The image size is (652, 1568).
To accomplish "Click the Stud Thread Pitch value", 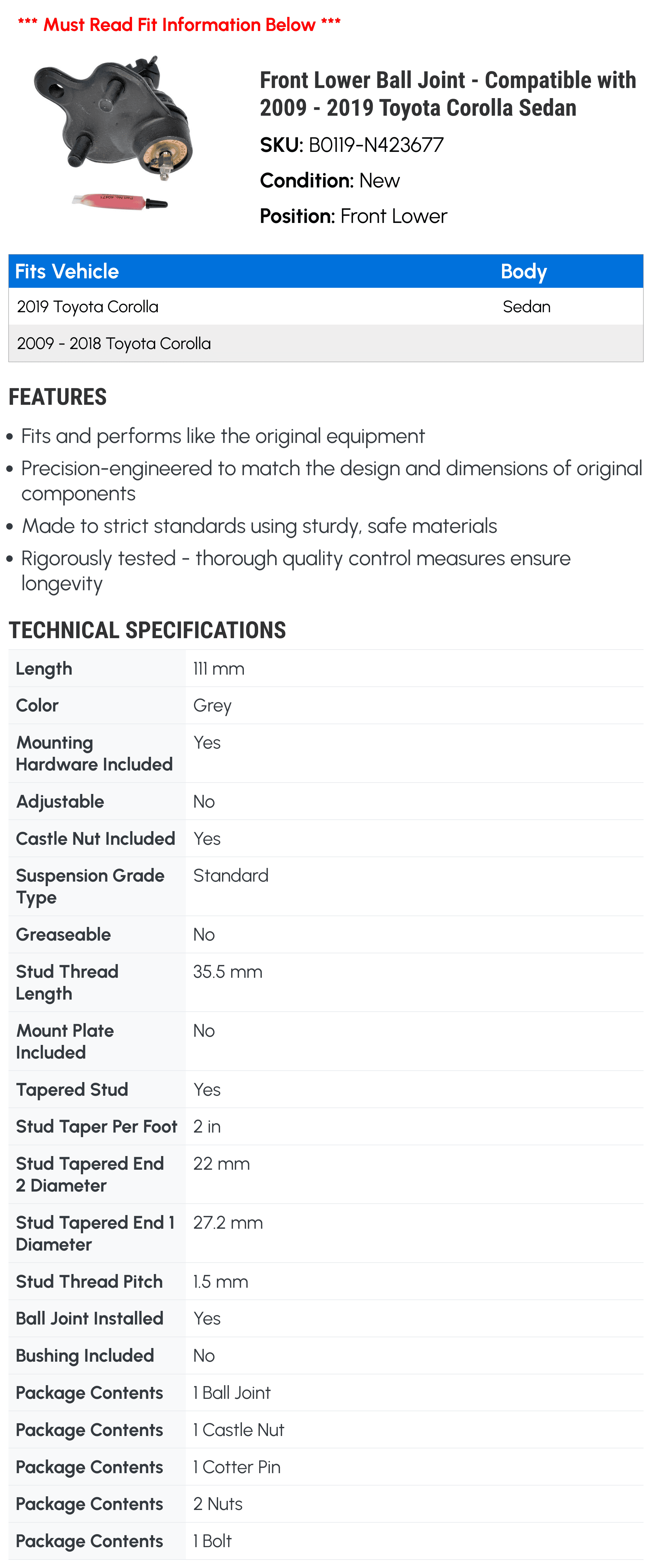I will pos(220,1281).
